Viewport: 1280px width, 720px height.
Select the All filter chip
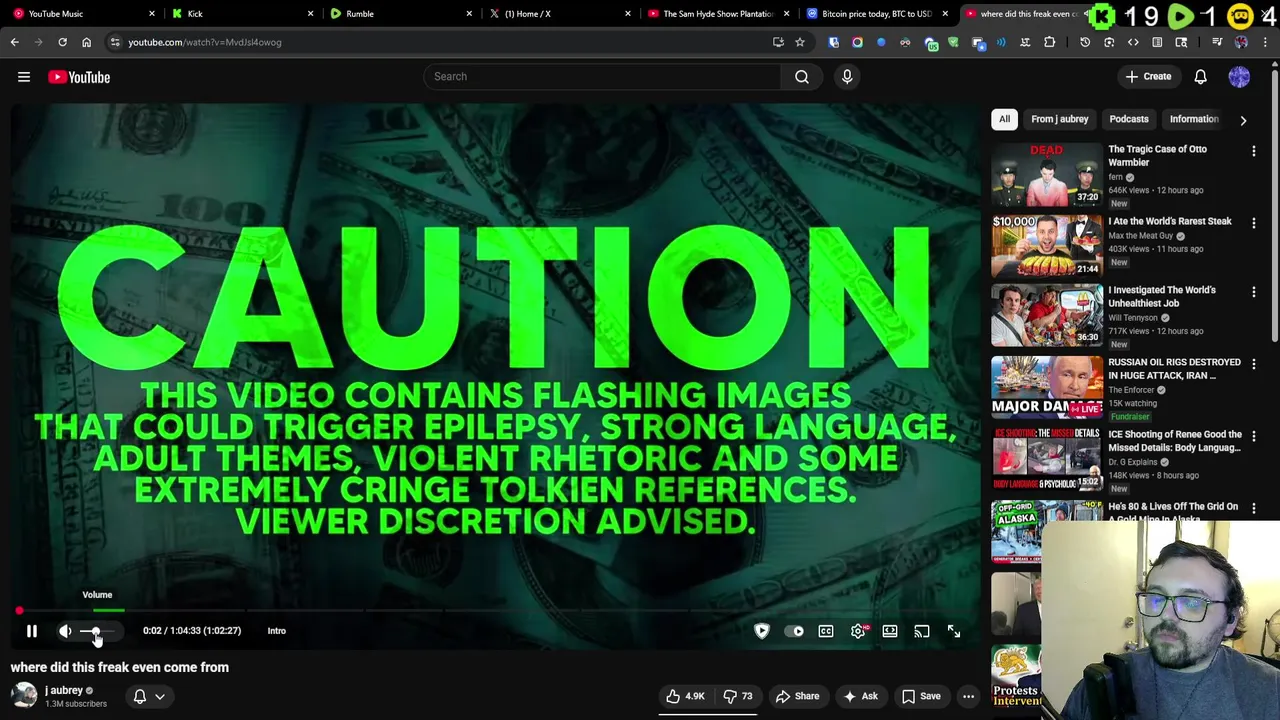1004,119
